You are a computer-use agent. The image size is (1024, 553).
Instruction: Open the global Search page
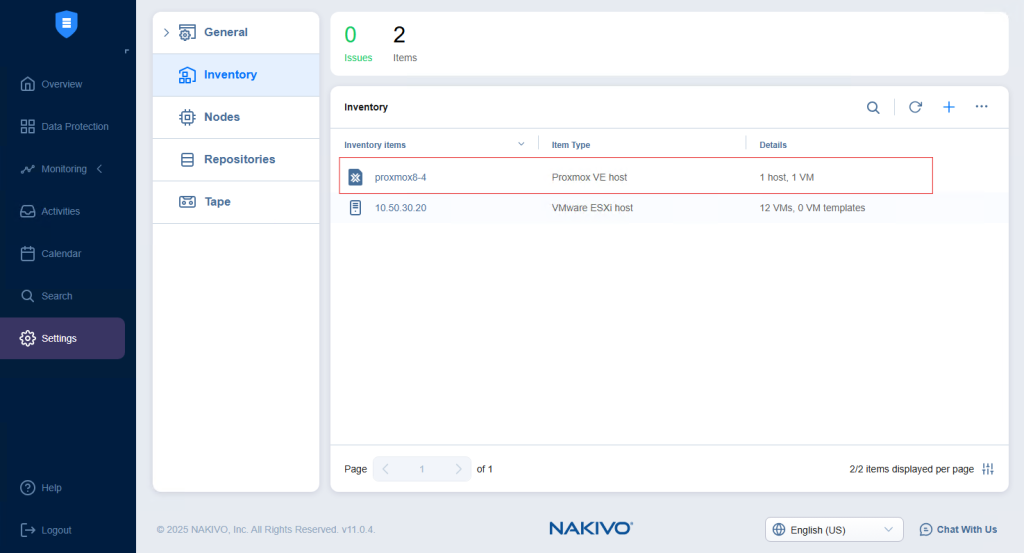pos(57,296)
